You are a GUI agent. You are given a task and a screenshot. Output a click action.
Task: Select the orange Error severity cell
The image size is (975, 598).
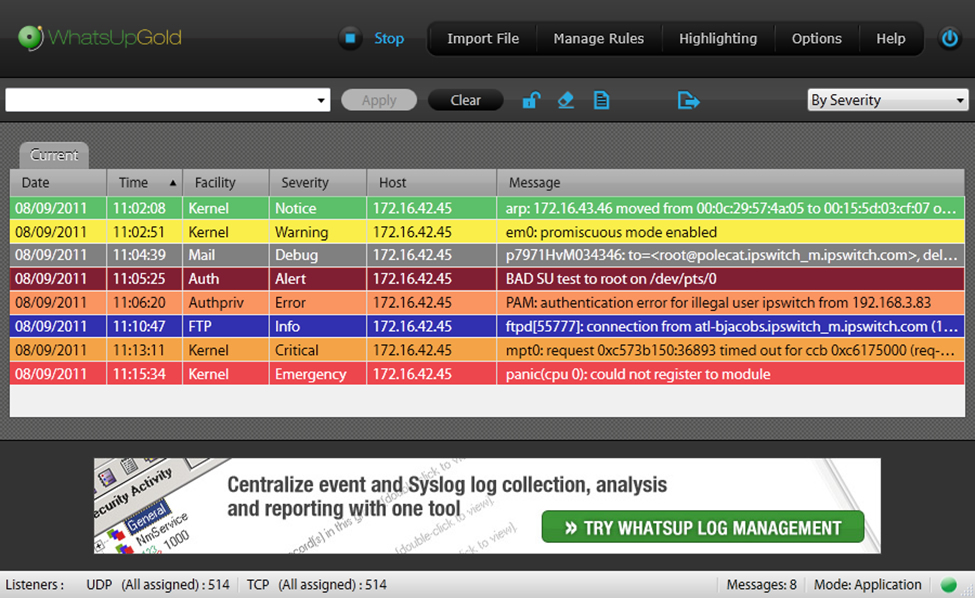pos(318,303)
